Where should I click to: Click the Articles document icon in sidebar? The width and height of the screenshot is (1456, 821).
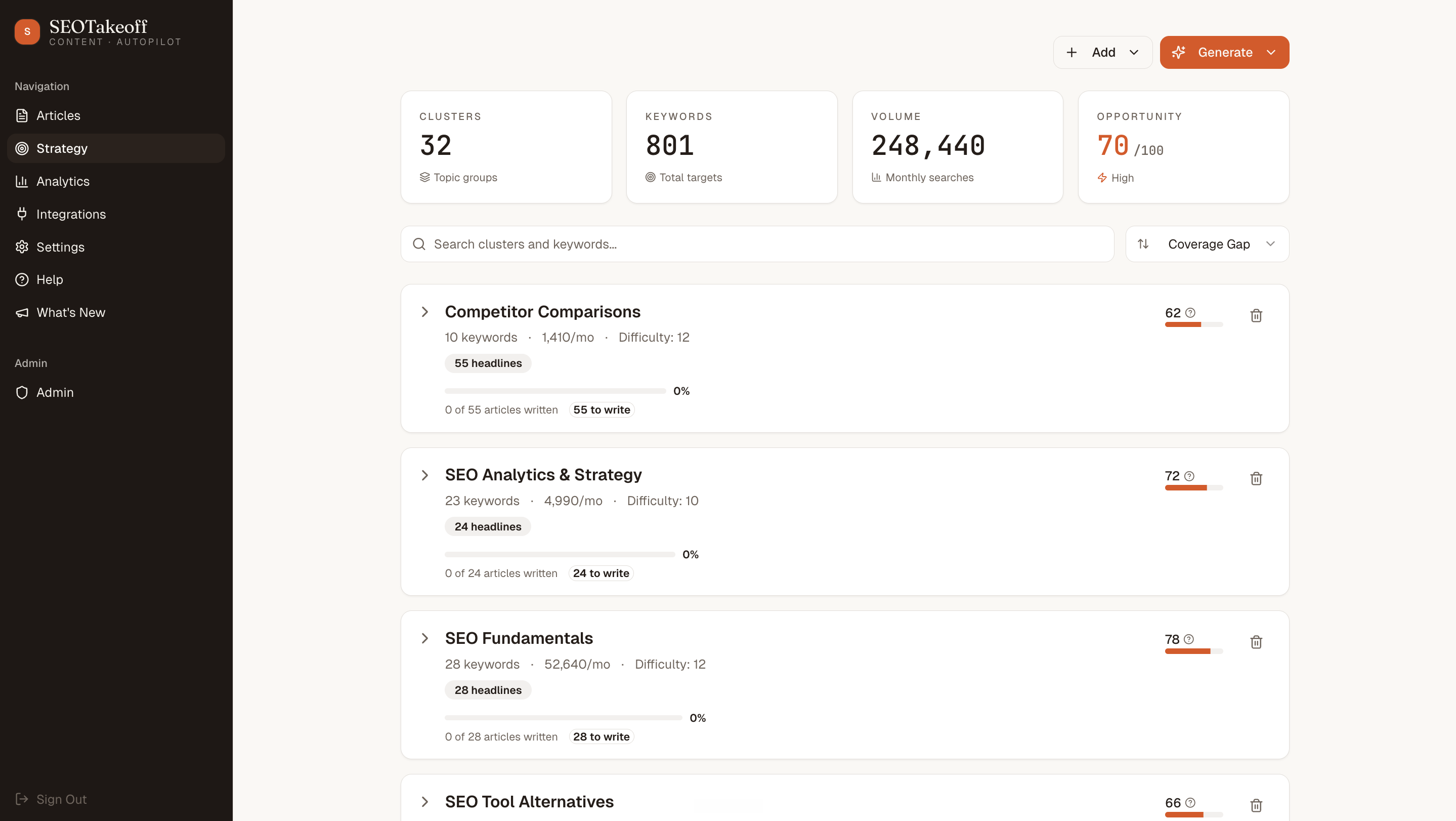point(21,115)
